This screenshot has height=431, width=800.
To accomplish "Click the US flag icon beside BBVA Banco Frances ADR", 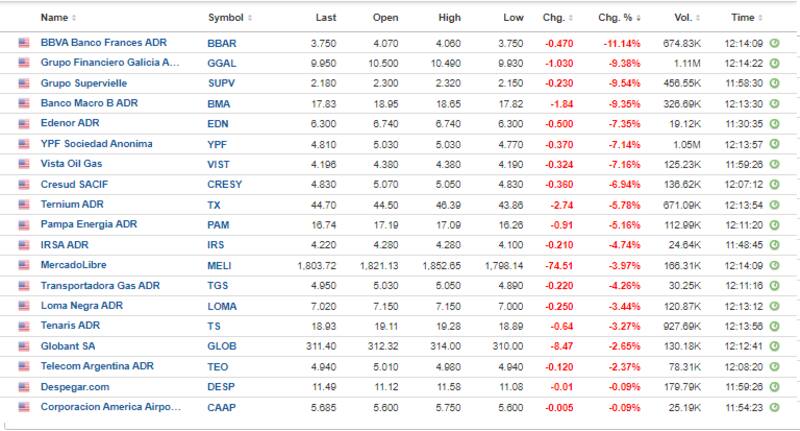I will coord(24,43).
